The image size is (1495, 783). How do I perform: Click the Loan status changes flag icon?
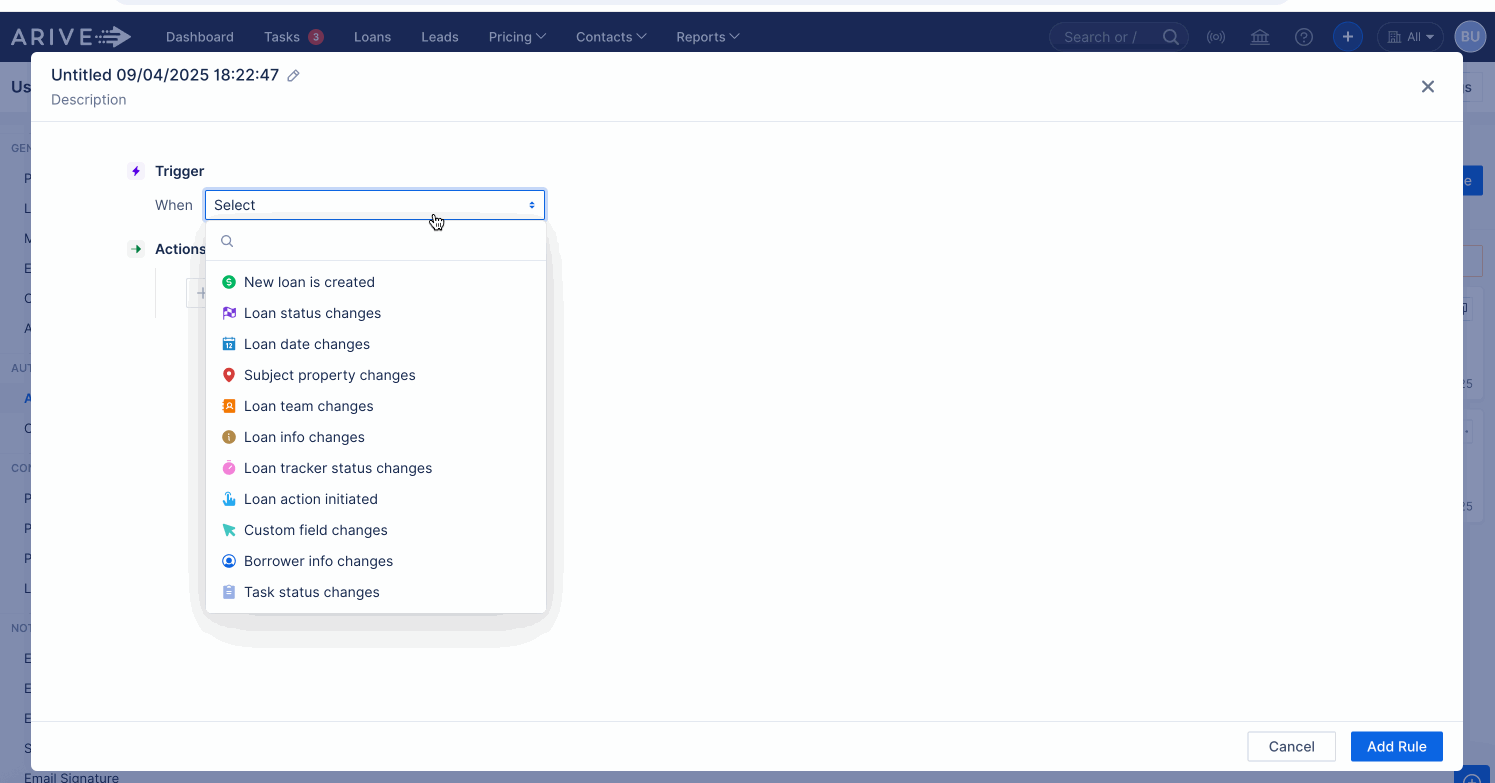[229, 313]
